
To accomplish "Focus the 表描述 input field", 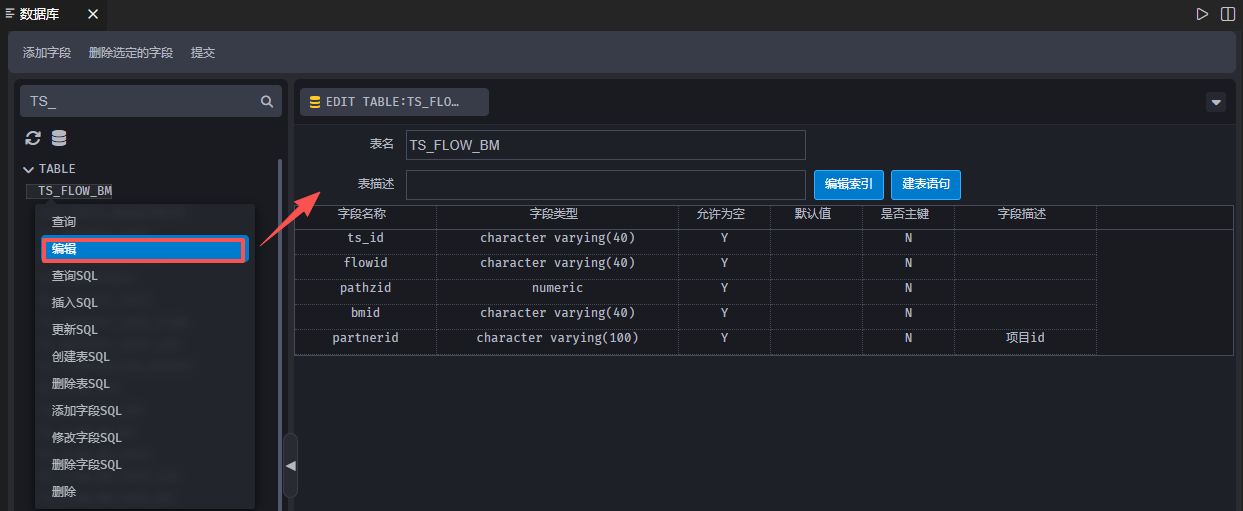I will (x=605, y=185).
